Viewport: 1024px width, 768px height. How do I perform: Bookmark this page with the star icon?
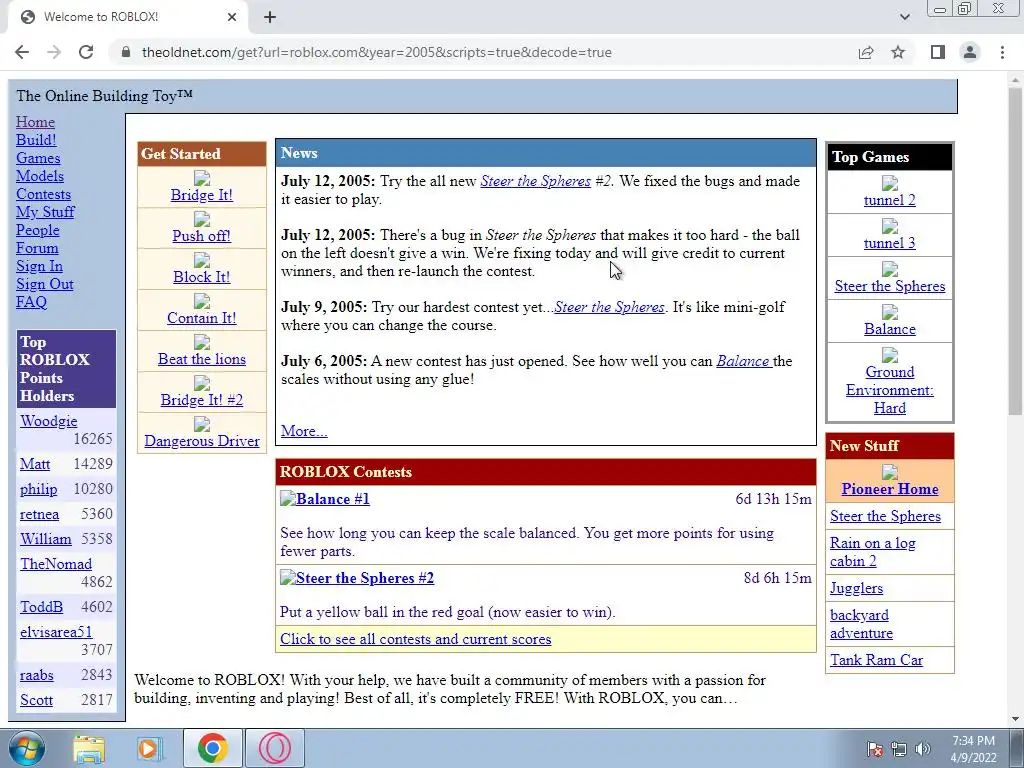pyautogui.click(x=898, y=52)
